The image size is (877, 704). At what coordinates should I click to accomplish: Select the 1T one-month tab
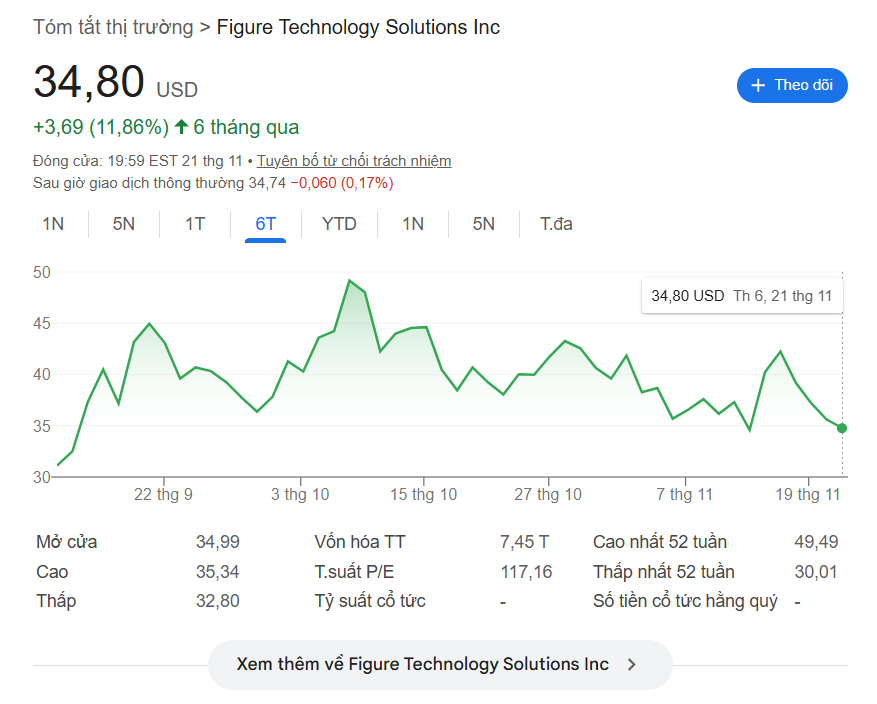195,224
